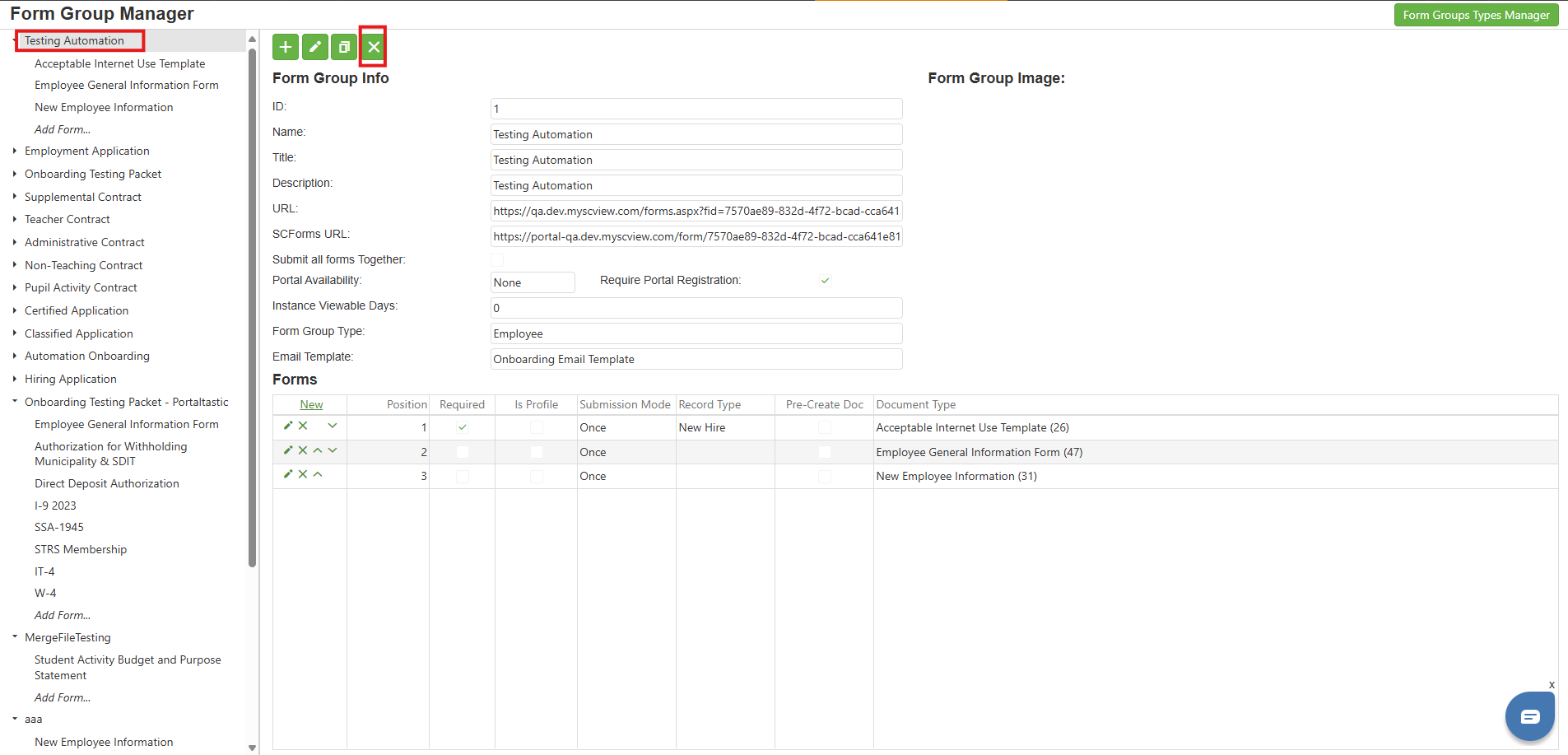This screenshot has height=755, width=1568.
Task: Expand the Employment Application tree node
Action: 15,151
